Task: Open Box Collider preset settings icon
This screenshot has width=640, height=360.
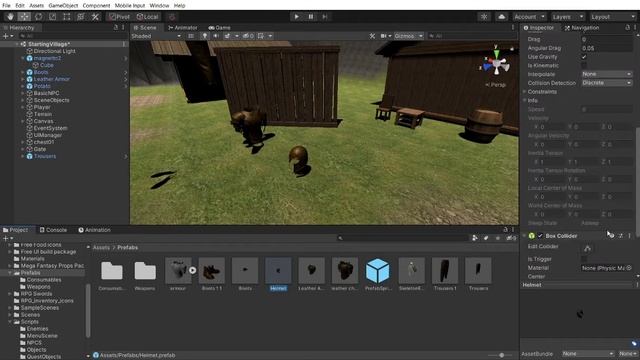Action: (621, 236)
